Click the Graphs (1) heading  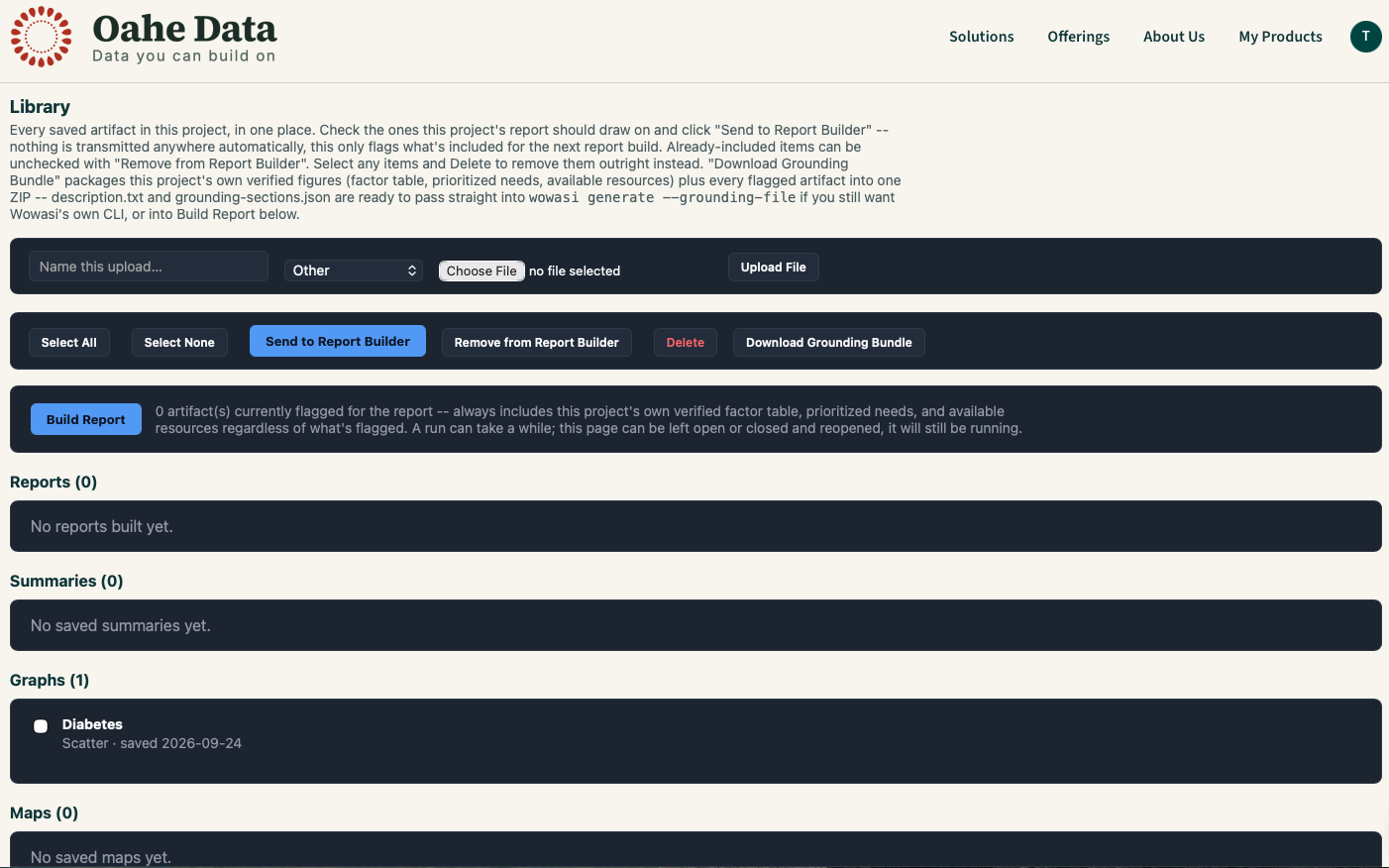pos(50,681)
